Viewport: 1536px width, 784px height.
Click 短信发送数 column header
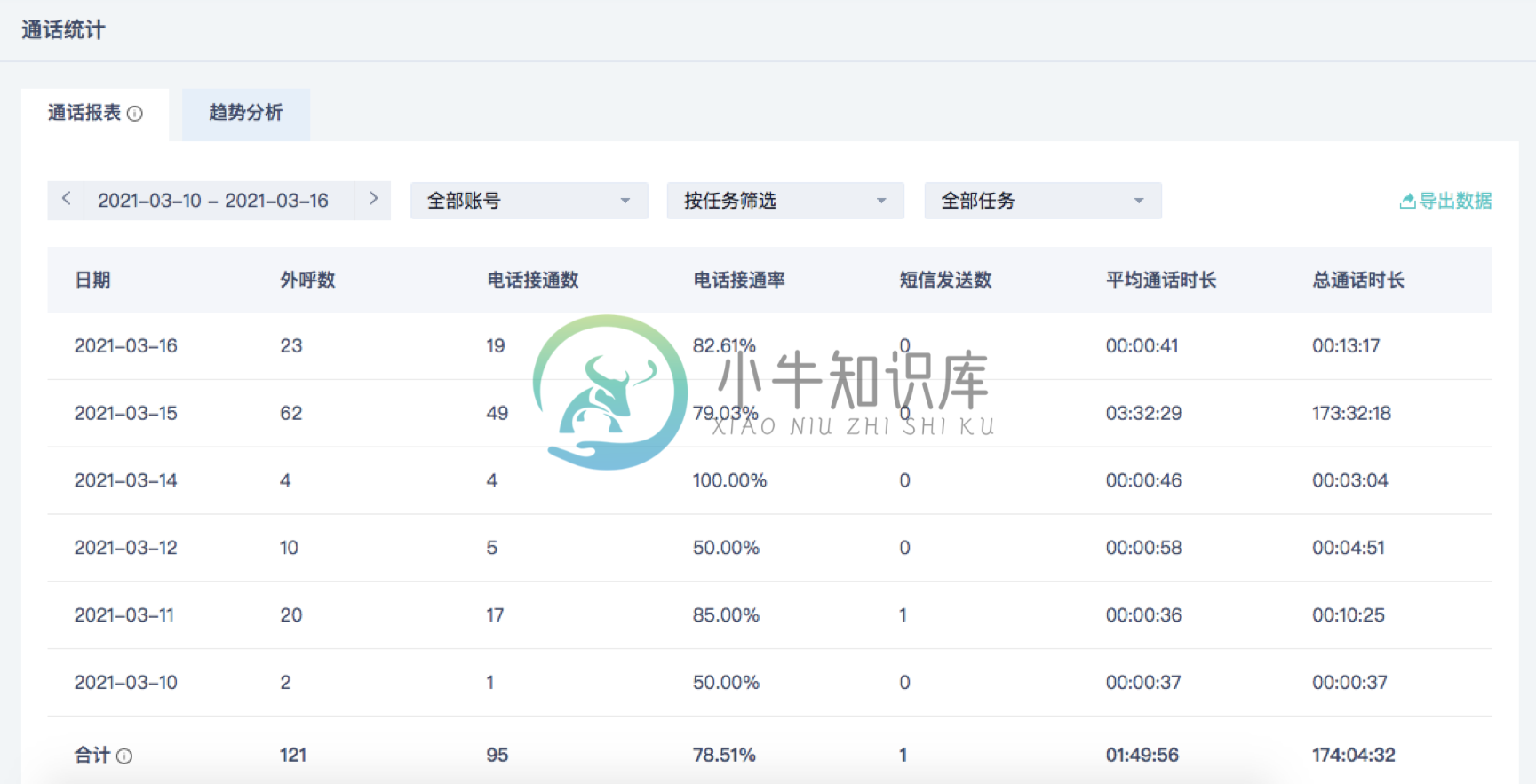click(x=945, y=281)
